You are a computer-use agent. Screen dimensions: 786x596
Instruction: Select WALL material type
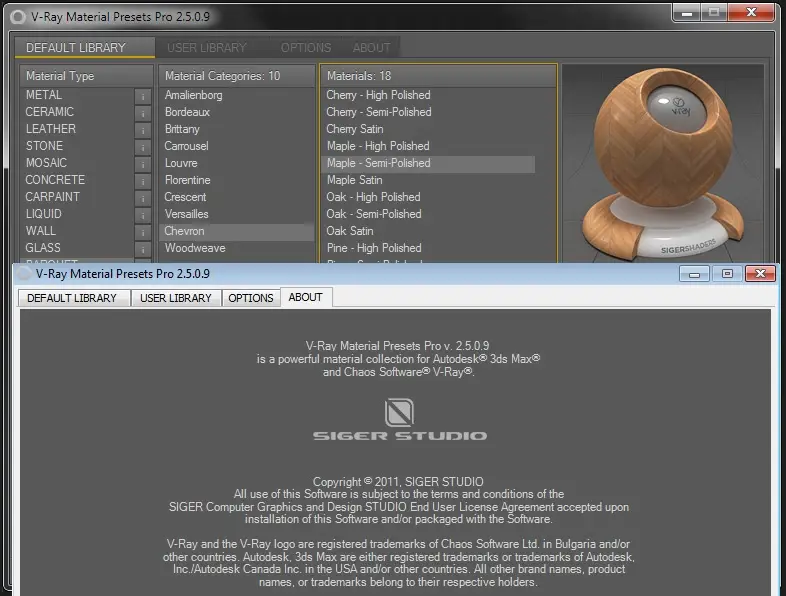click(77, 232)
